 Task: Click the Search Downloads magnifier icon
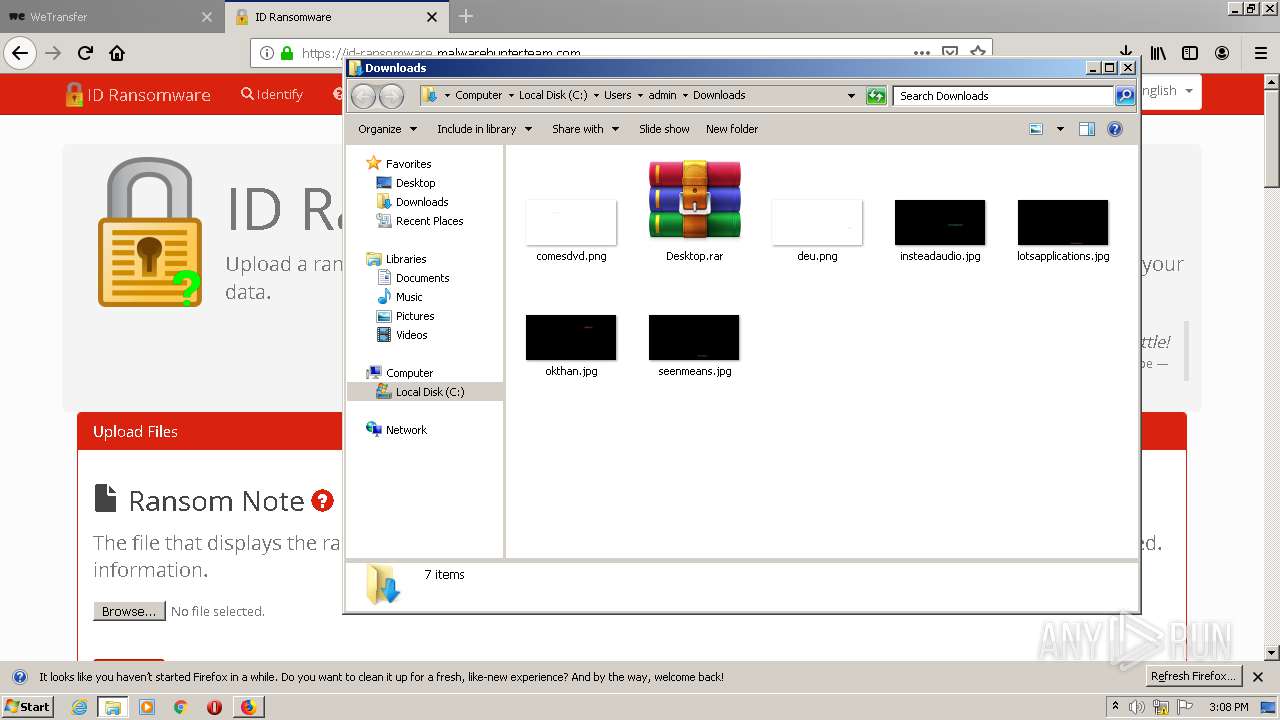click(1125, 96)
